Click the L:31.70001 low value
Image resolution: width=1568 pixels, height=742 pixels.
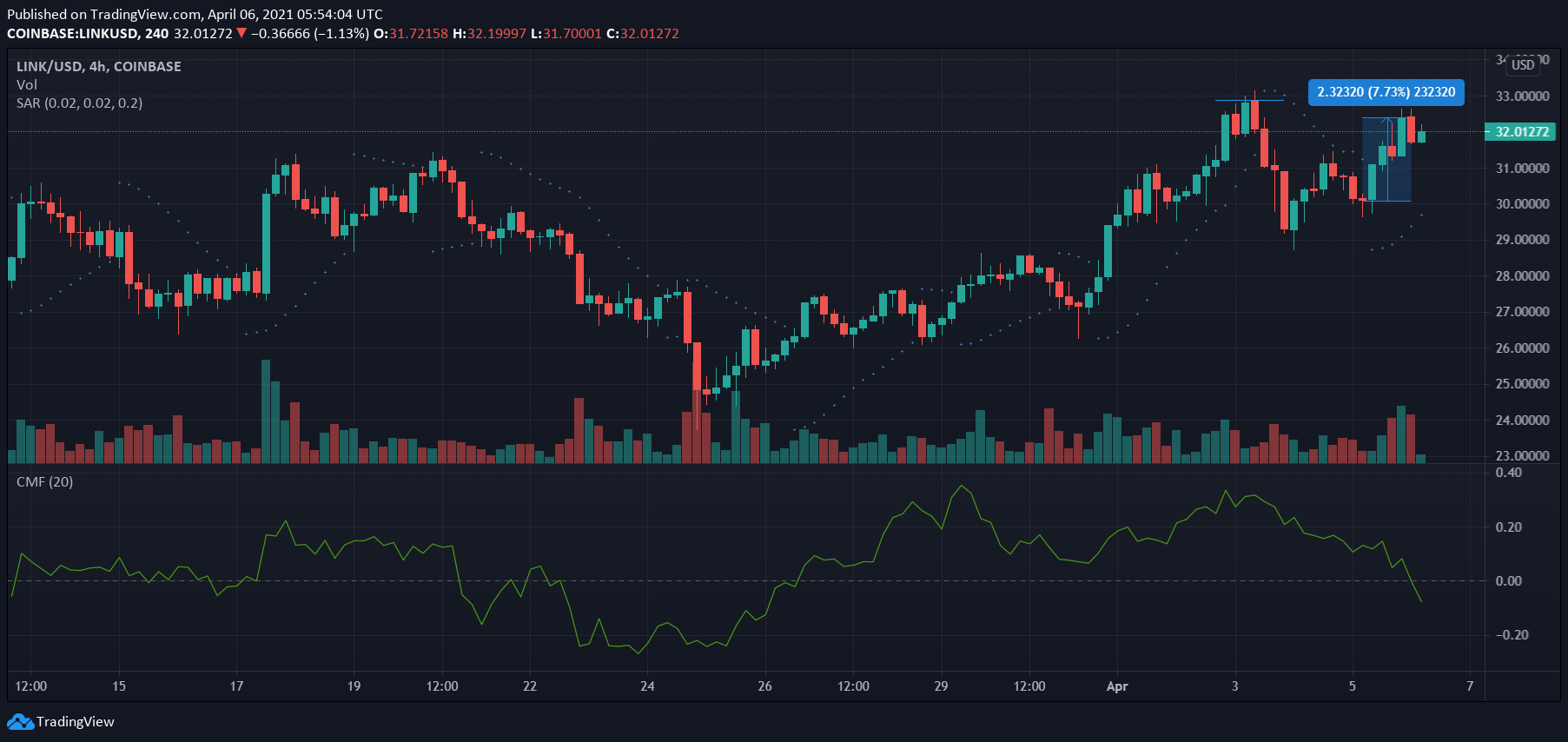(566, 34)
